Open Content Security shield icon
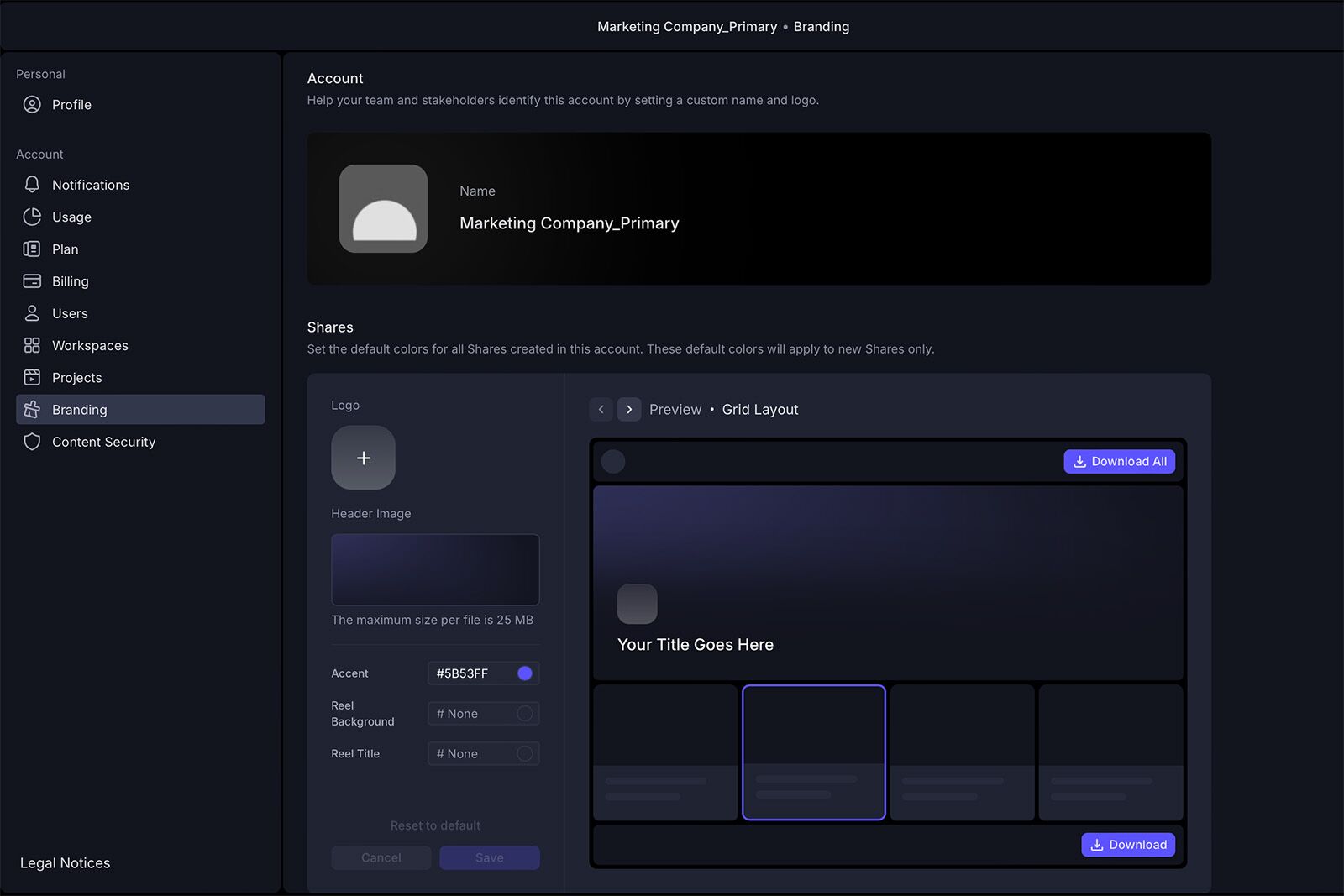This screenshot has width=1344, height=896. click(32, 441)
